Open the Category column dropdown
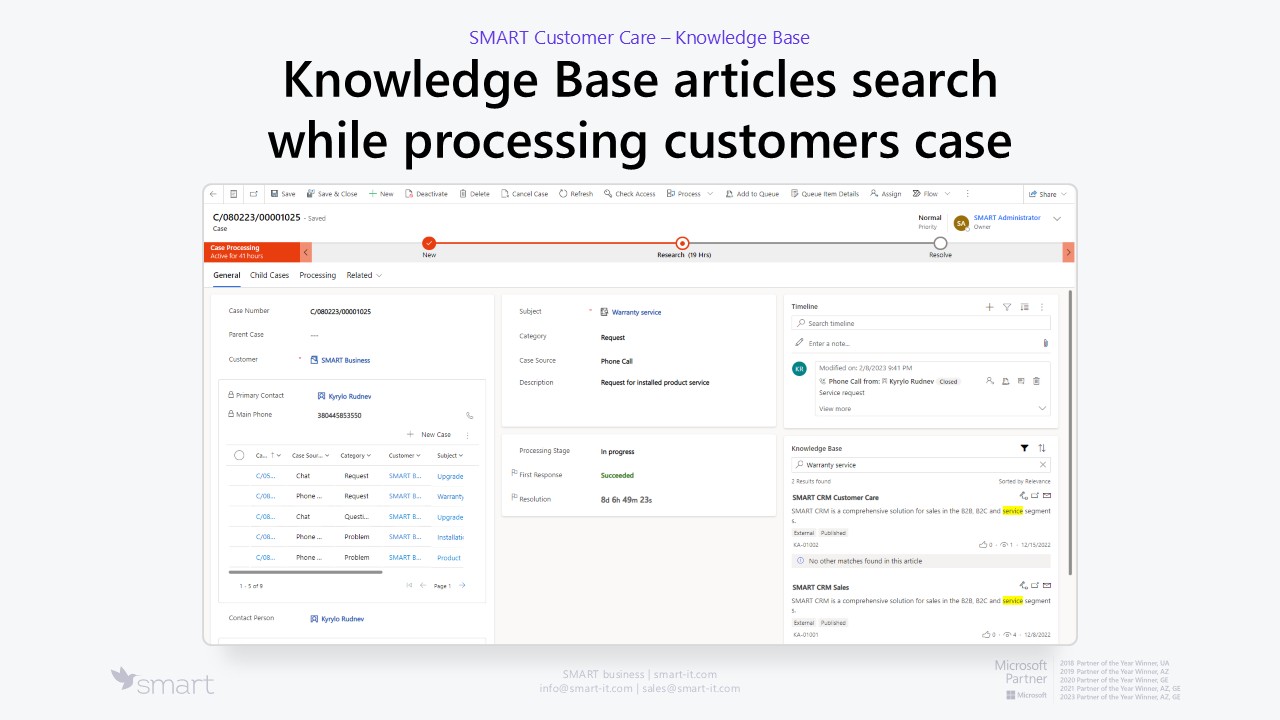Screen dimensions: 1280x720 coord(355,456)
